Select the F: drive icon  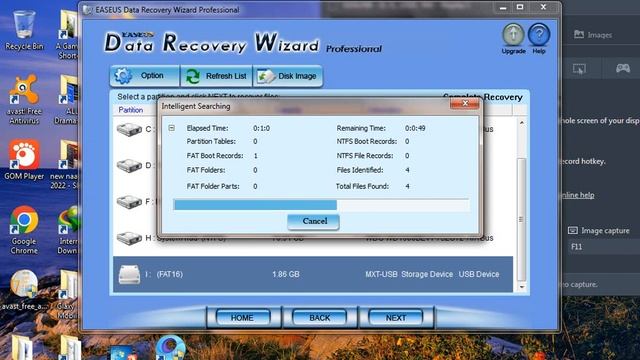coord(129,202)
